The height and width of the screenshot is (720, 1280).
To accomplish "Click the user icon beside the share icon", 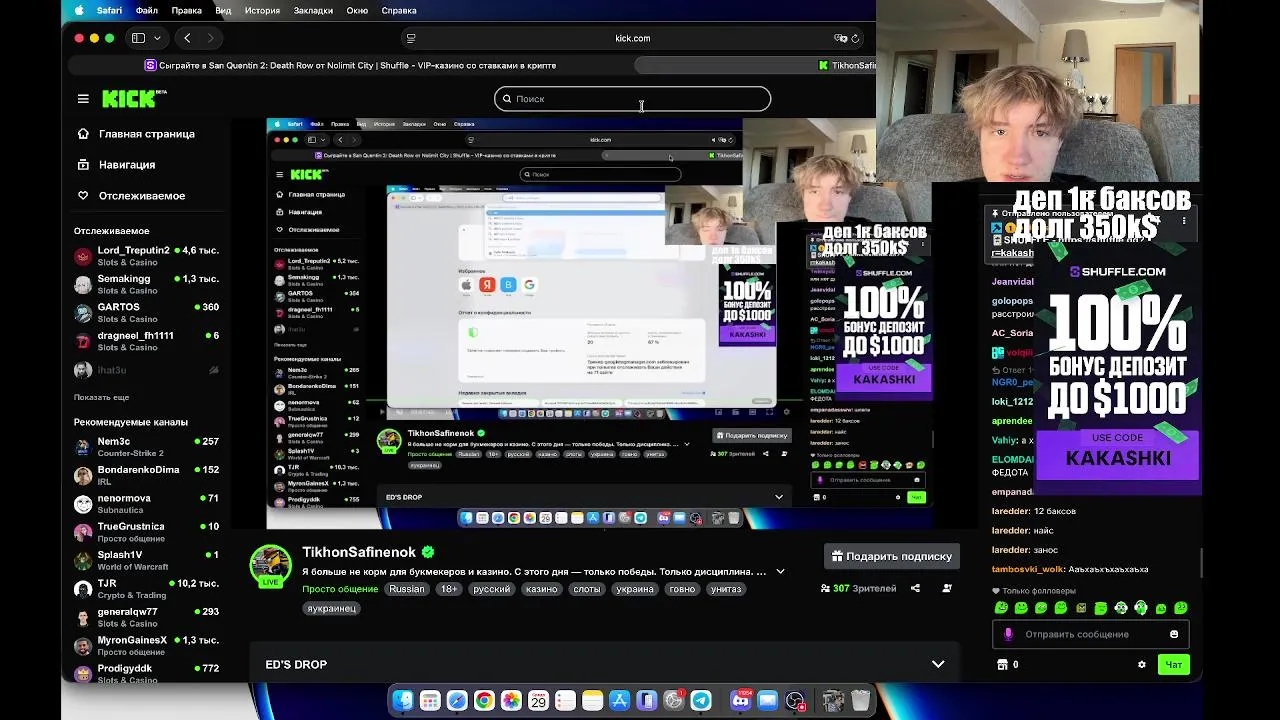I will click(x=946, y=588).
